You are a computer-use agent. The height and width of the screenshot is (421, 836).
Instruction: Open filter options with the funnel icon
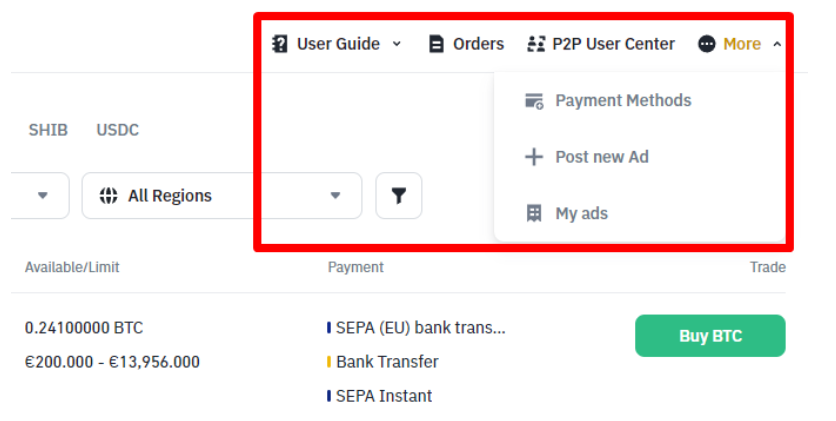click(399, 196)
